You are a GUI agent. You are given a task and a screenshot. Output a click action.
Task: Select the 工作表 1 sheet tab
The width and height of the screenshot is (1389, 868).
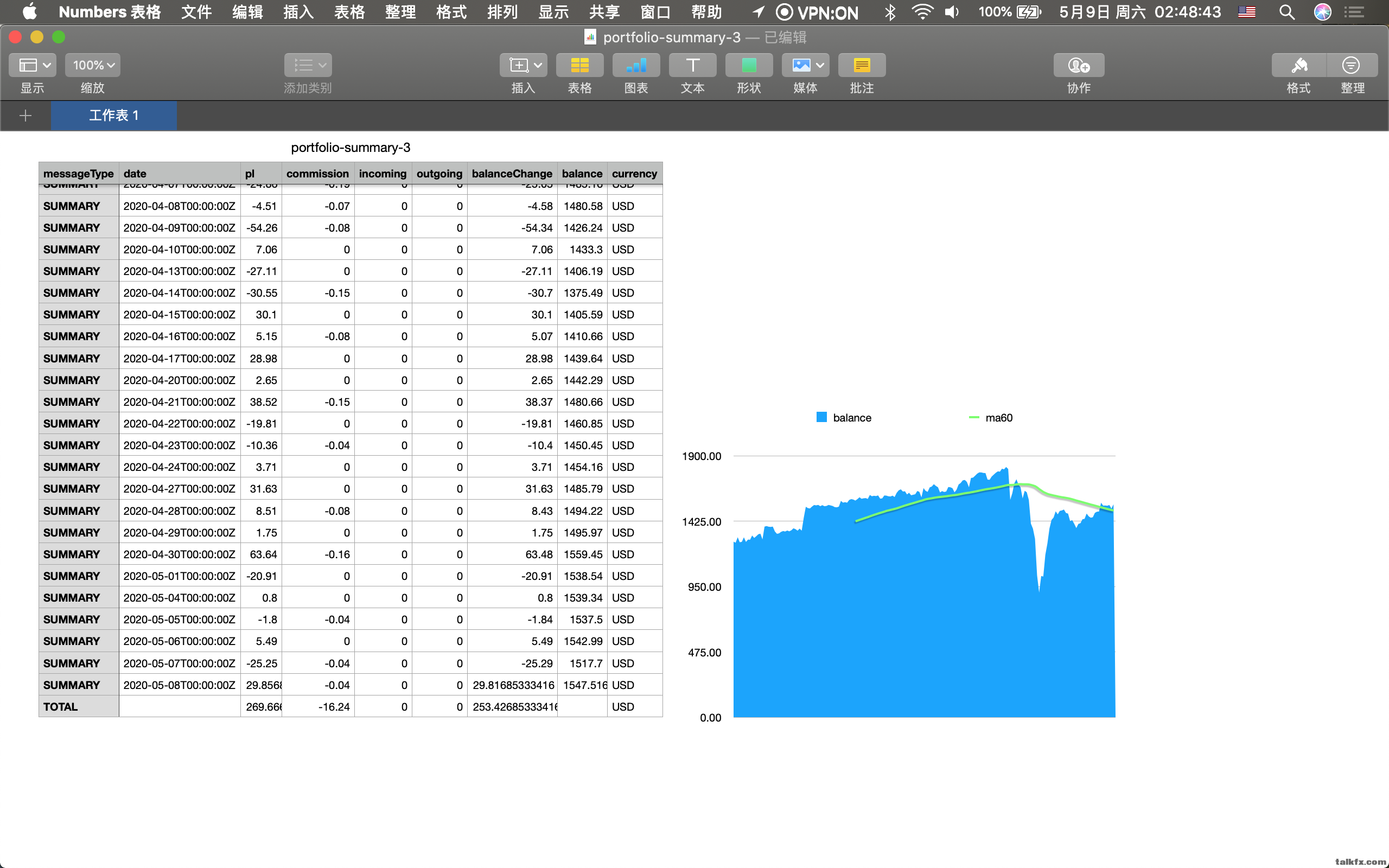pyautogui.click(x=113, y=116)
